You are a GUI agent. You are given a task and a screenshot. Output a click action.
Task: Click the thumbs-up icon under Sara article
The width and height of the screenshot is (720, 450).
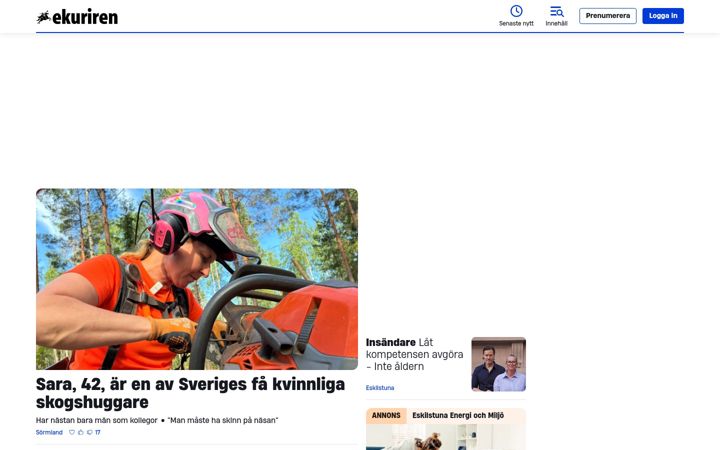coord(81,432)
